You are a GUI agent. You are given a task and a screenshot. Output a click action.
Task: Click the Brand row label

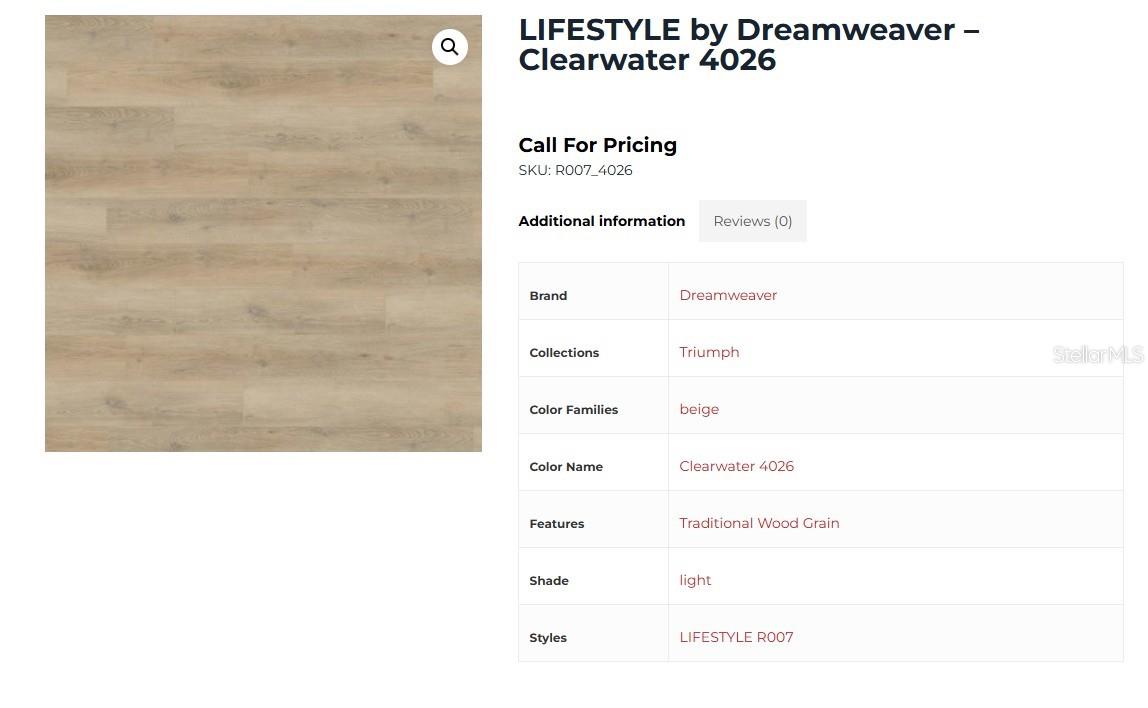(548, 296)
